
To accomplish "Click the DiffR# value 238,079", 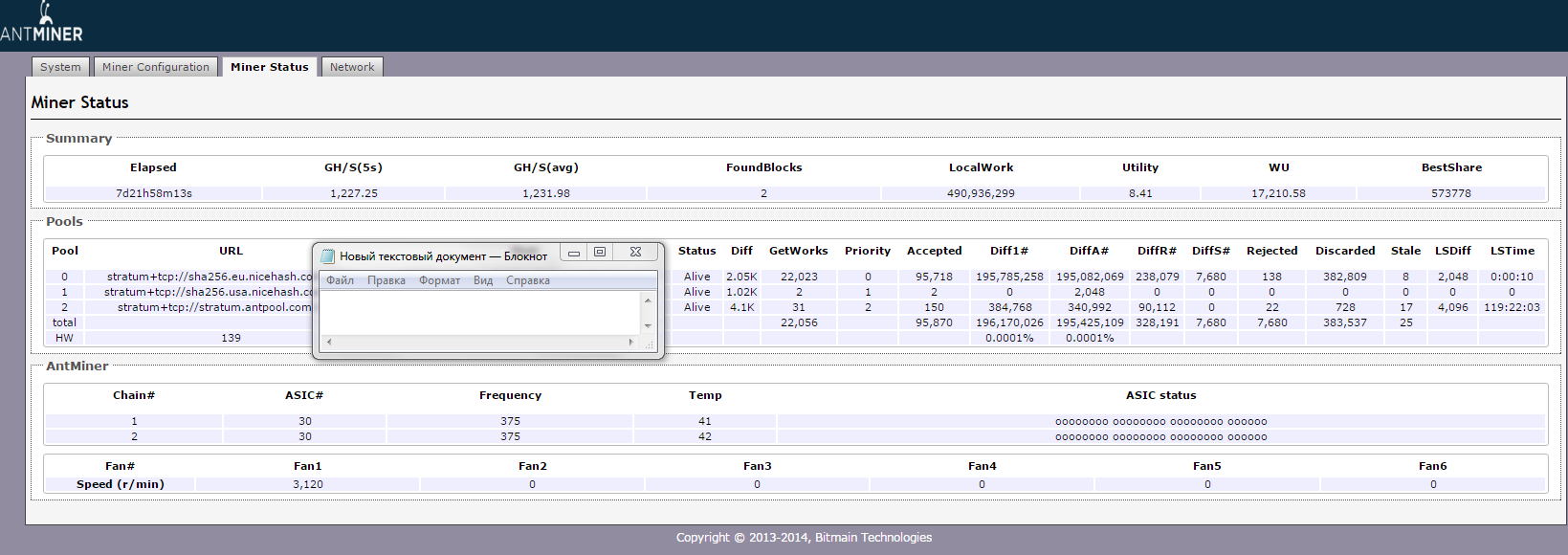I will (1157, 277).
